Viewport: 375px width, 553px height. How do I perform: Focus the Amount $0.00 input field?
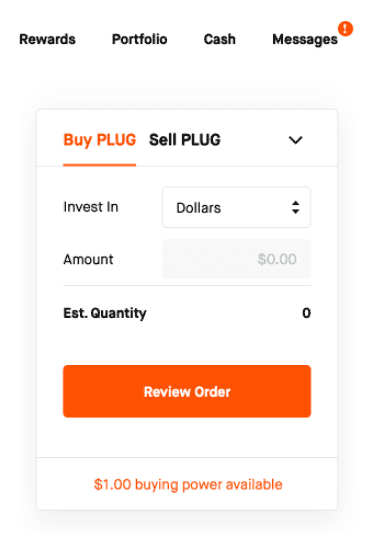[x=236, y=259]
